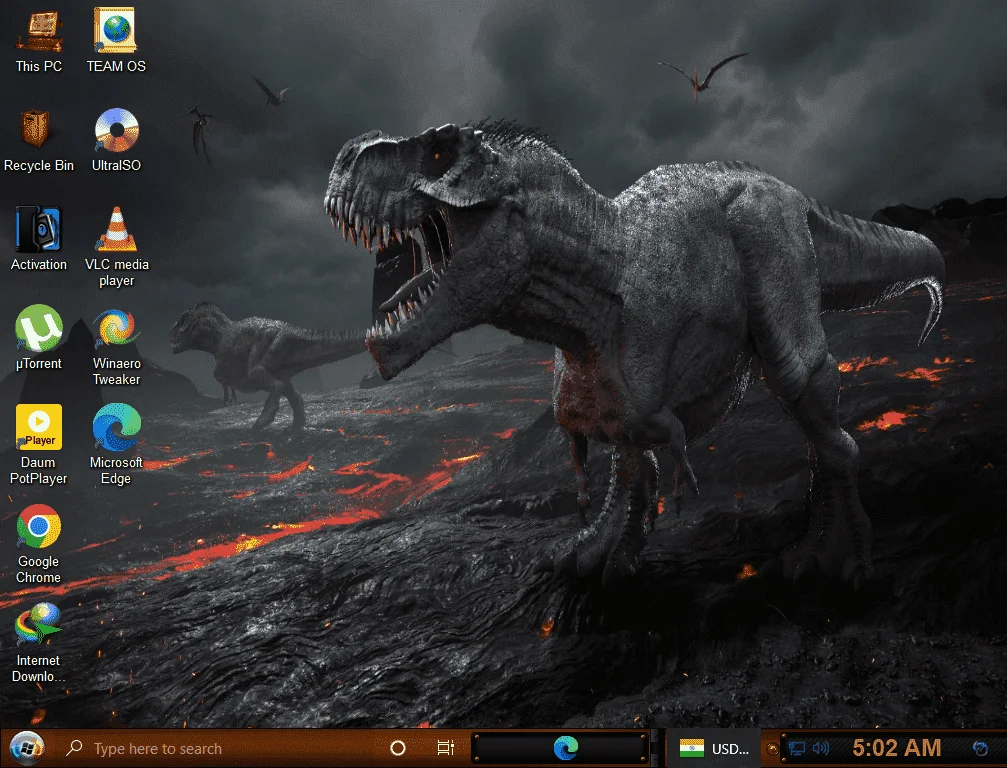Expand hidden tray icons via round button

click(773, 749)
